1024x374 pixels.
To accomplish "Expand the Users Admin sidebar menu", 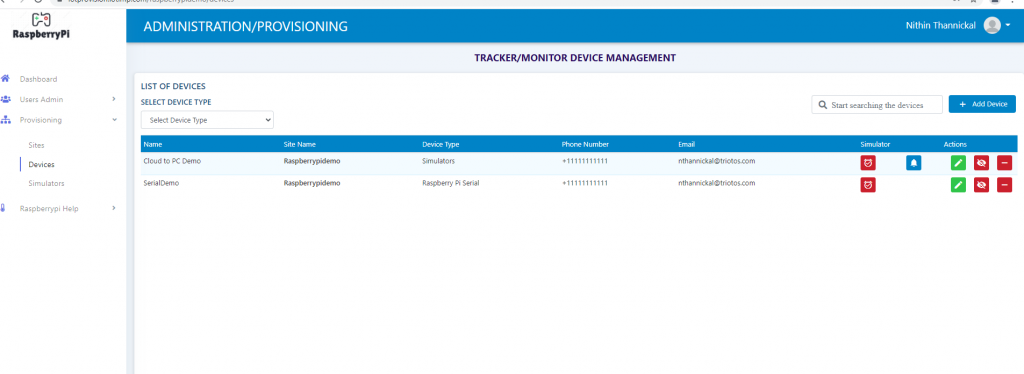I will [x=59, y=99].
